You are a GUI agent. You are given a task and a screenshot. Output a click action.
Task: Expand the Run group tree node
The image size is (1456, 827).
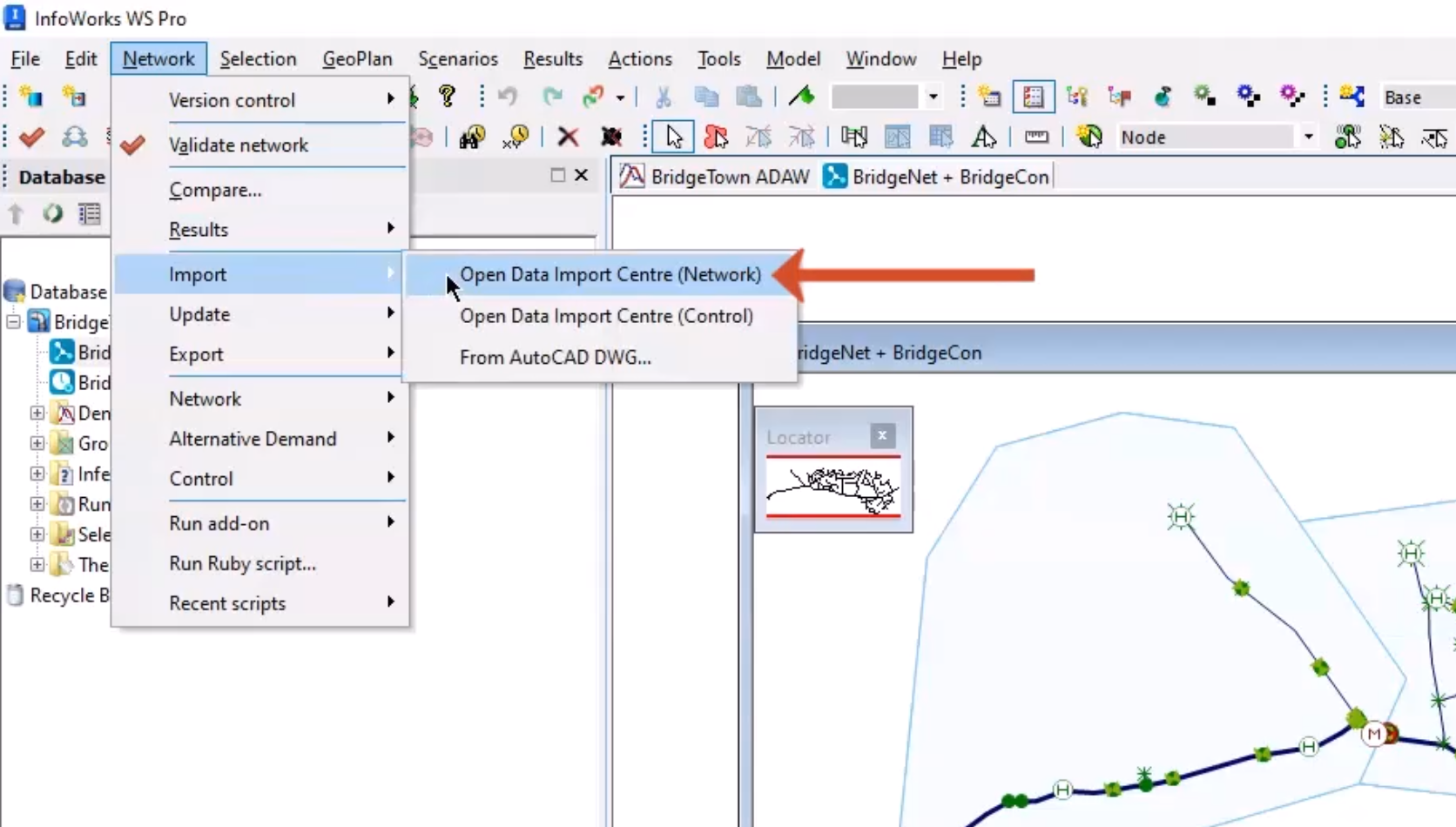pos(37,504)
